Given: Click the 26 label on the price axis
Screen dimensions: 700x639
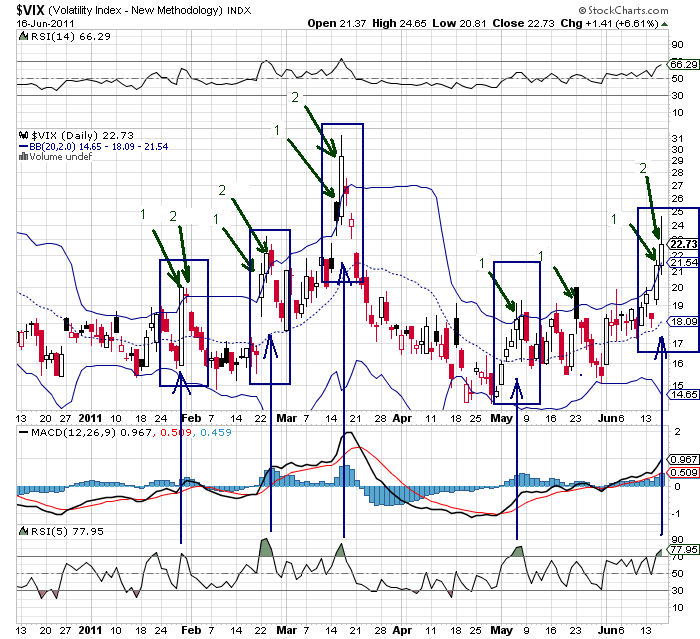Looking at the screenshot, I should (677, 198).
